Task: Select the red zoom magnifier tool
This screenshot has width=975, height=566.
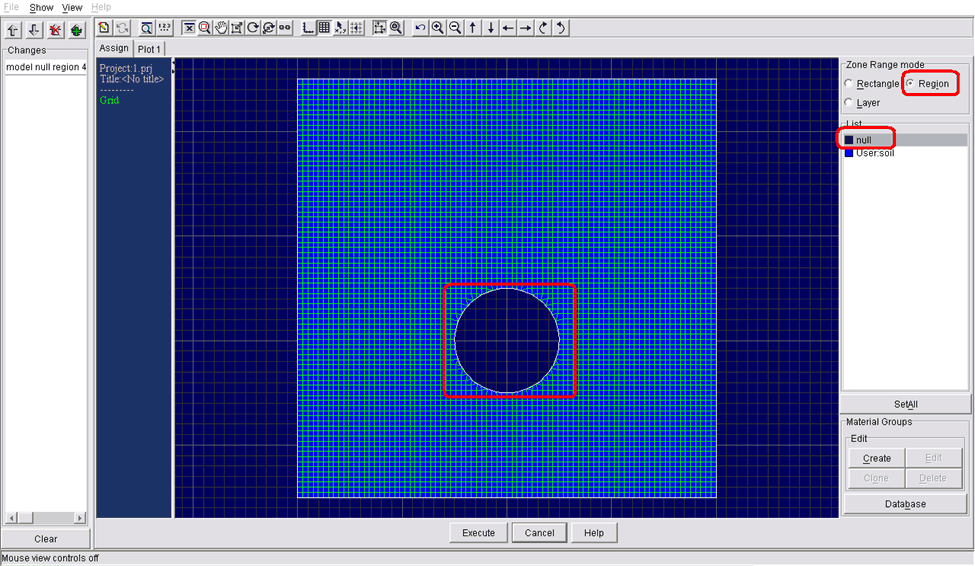Action: click(x=205, y=27)
